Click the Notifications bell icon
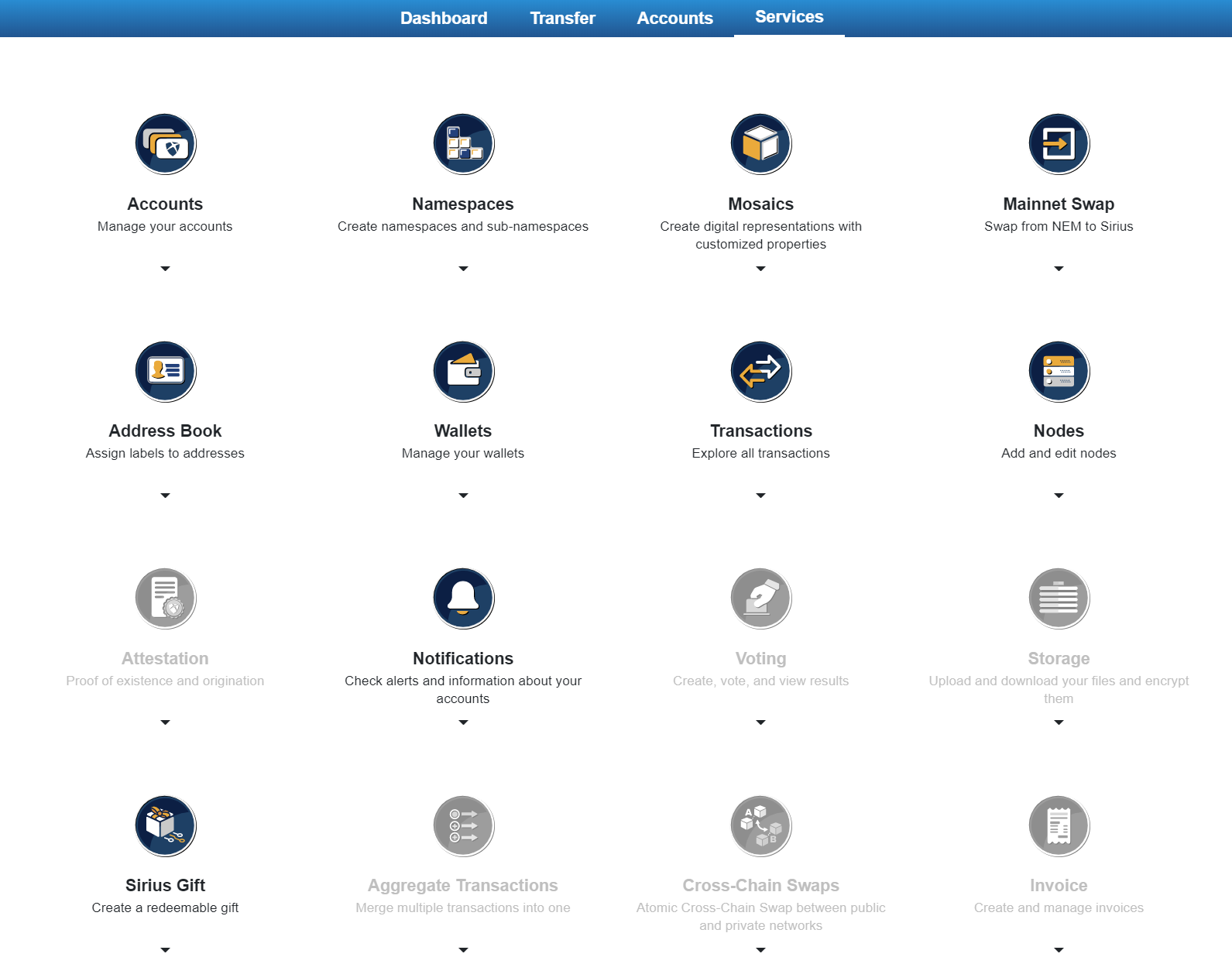 tap(463, 598)
